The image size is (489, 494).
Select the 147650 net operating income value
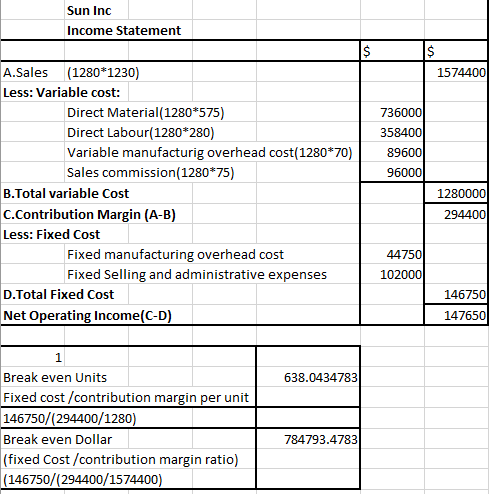click(464, 316)
